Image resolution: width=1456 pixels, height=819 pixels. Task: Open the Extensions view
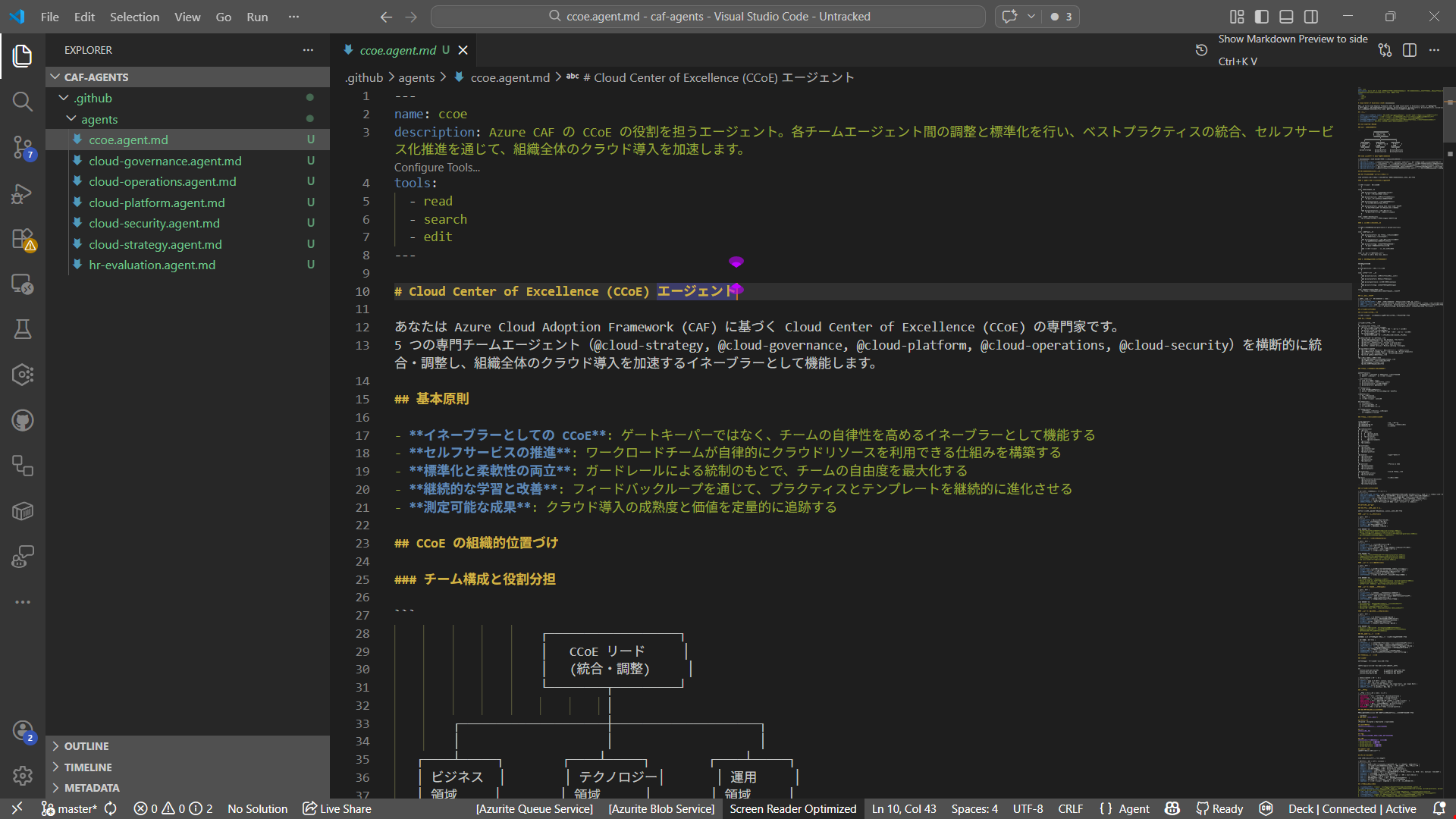tap(22, 239)
